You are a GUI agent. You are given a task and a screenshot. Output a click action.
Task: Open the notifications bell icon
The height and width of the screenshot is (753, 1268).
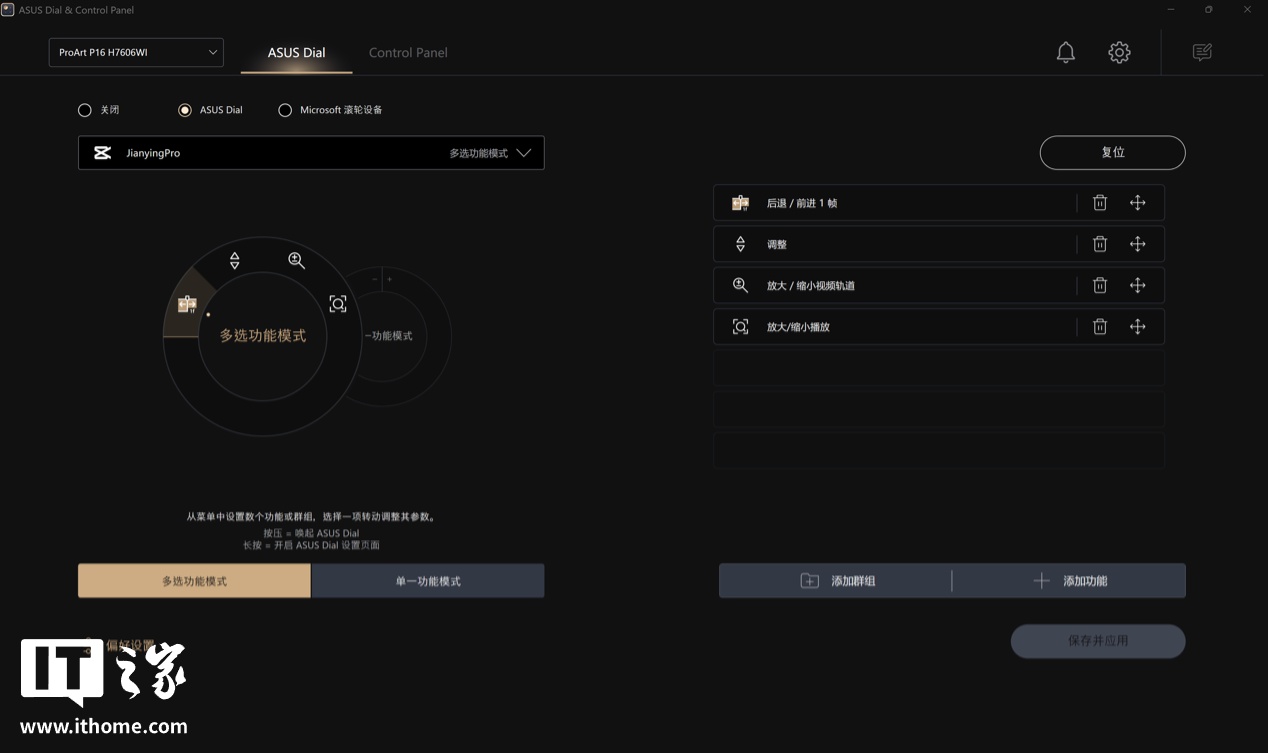[x=1066, y=53]
